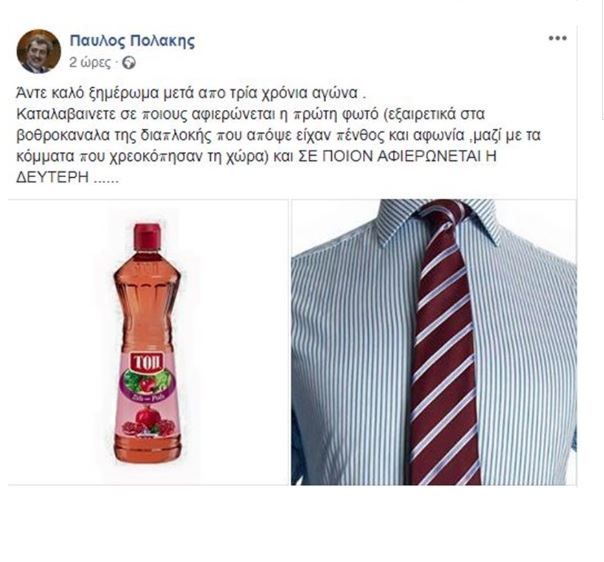Open the vinegar bottle photo
604x562 pixels.
click(148, 342)
